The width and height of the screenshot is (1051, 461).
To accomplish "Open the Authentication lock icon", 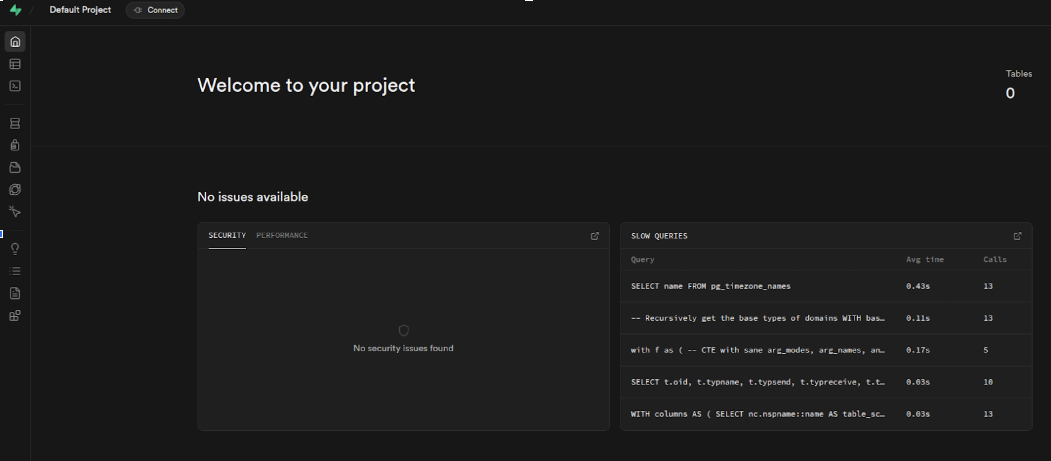I will pos(15,145).
